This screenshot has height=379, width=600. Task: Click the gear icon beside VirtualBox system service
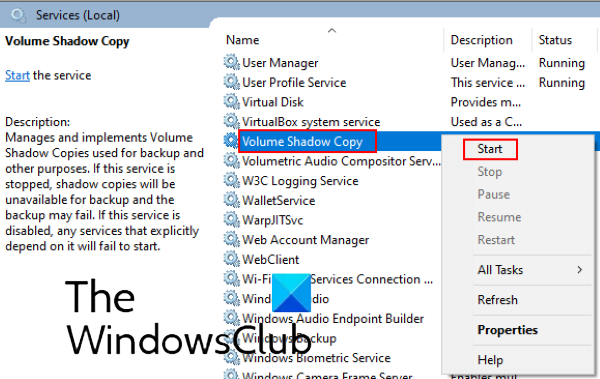(232, 121)
